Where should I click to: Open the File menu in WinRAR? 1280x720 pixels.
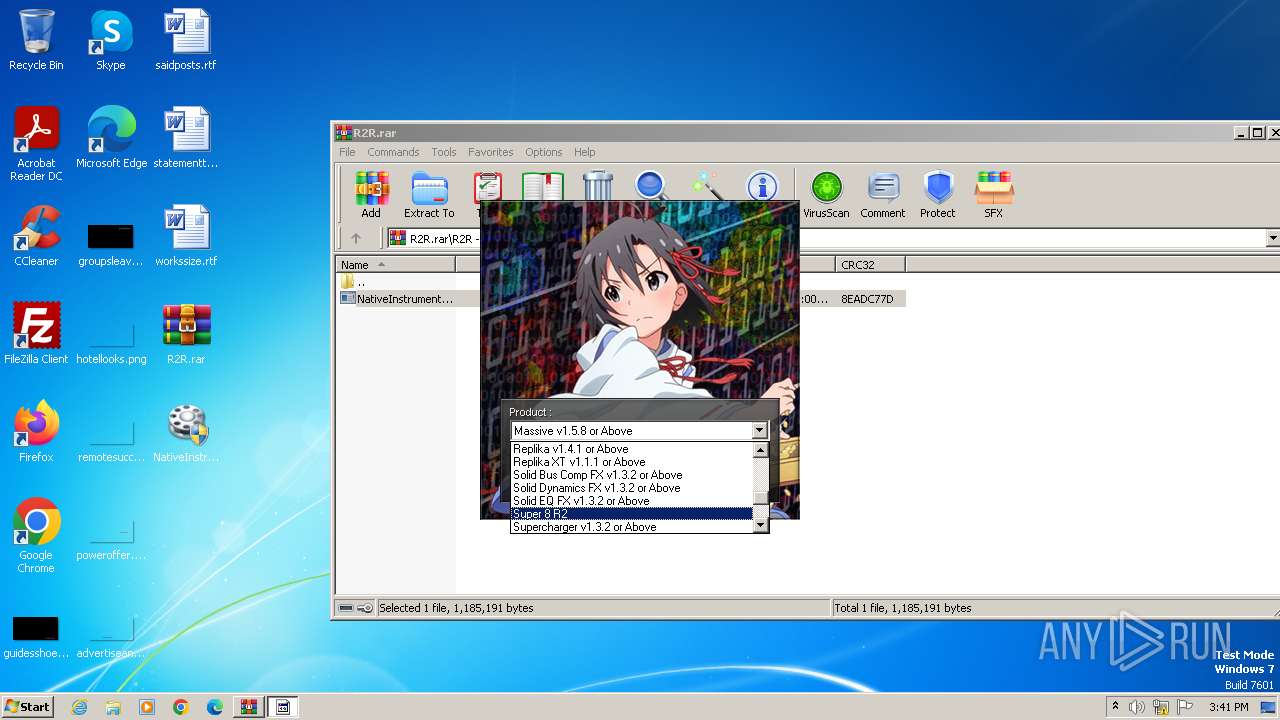(x=347, y=152)
